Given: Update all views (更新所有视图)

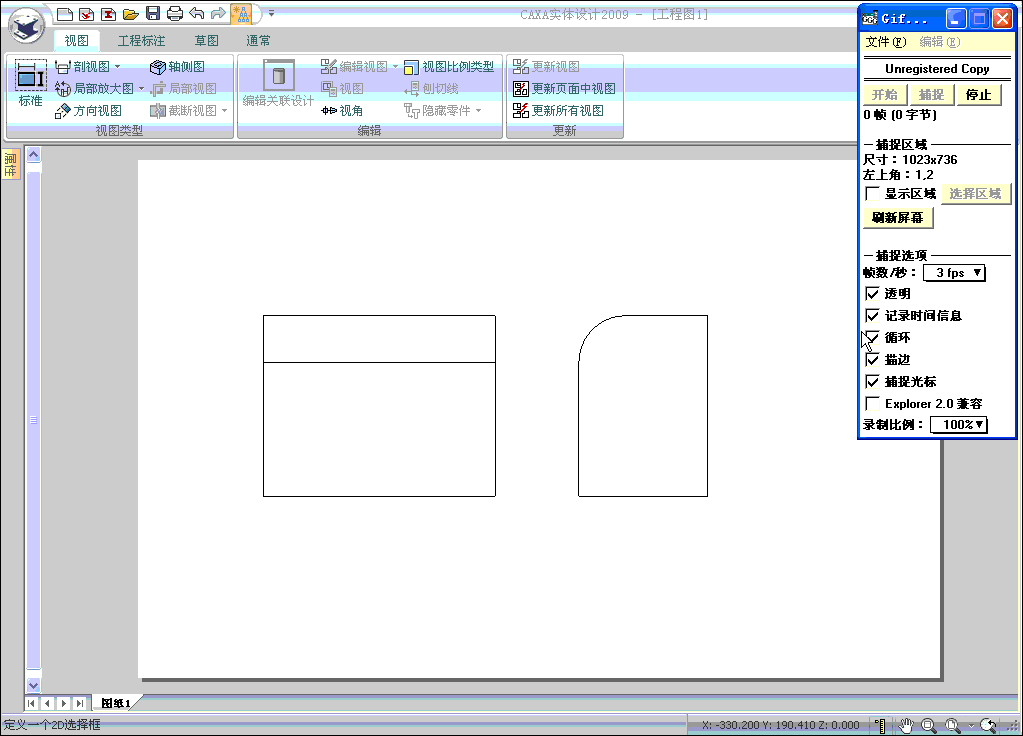Looking at the screenshot, I should coord(558,110).
